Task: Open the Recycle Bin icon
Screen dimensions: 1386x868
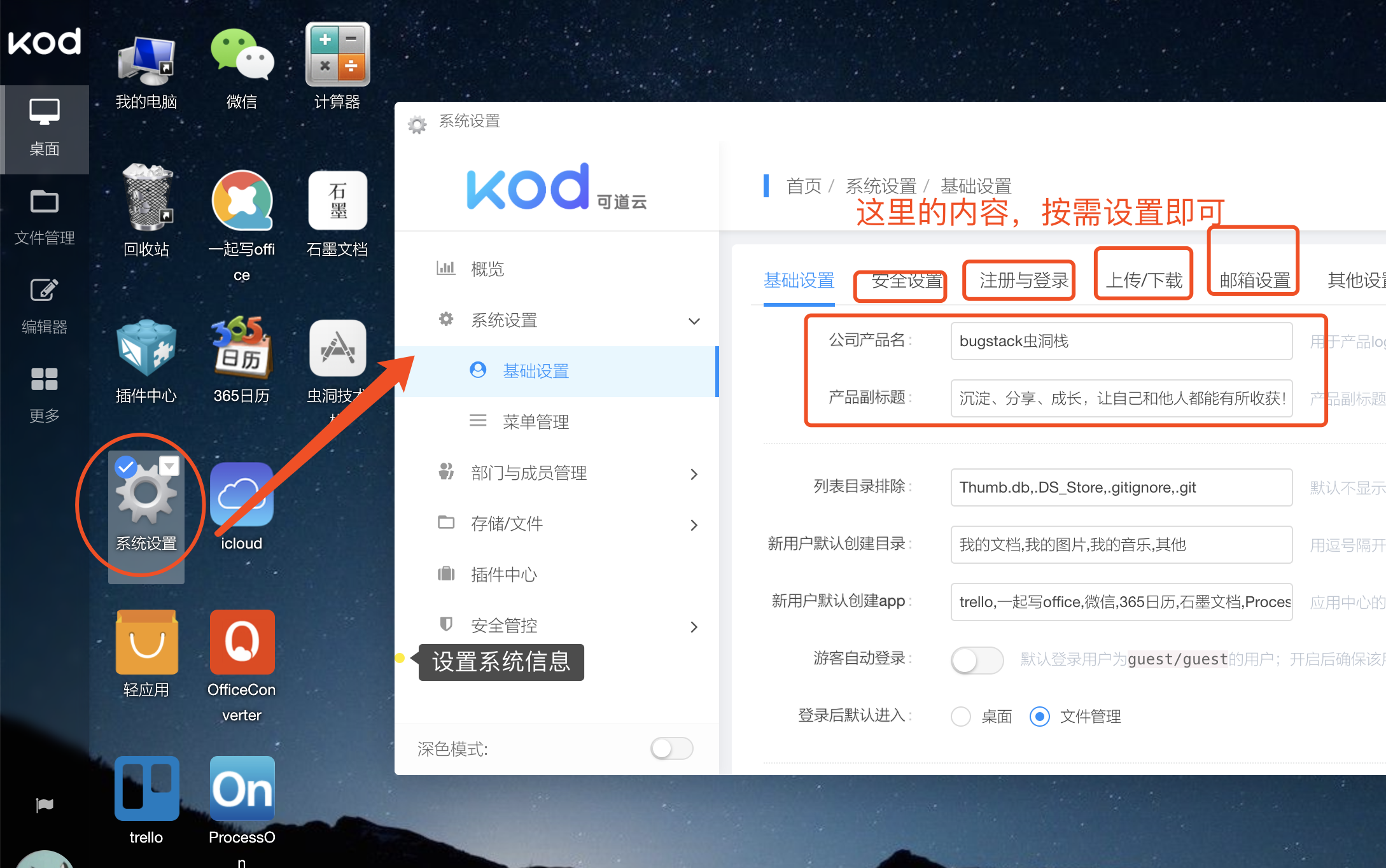Action: (x=146, y=199)
